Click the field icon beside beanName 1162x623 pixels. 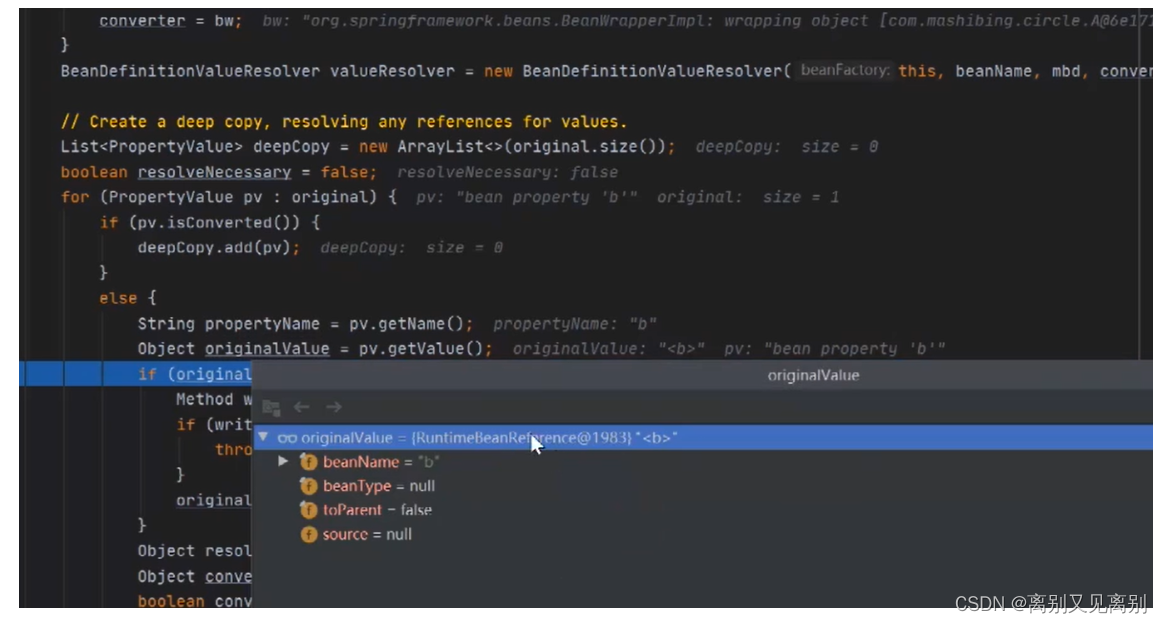pos(308,462)
